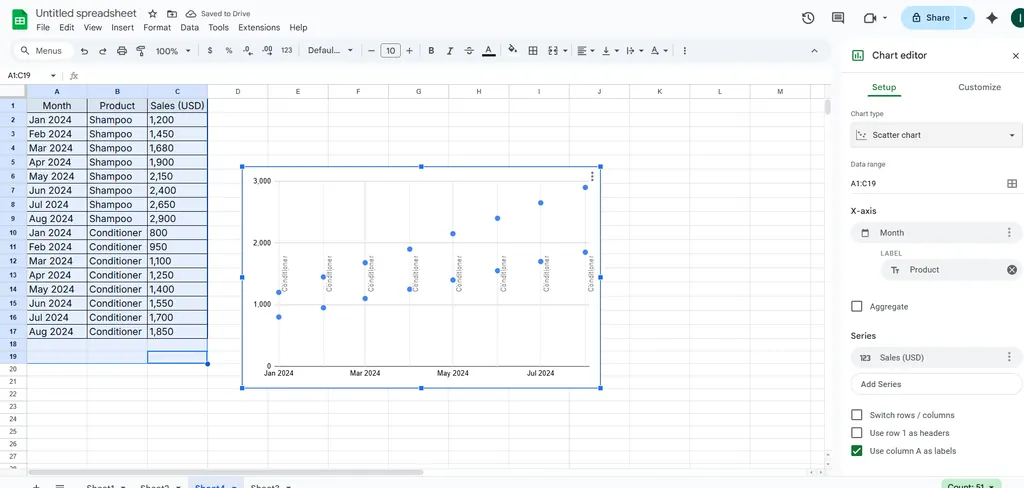
Task: Remove the Product label from X-axis
Action: [1011, 270]
